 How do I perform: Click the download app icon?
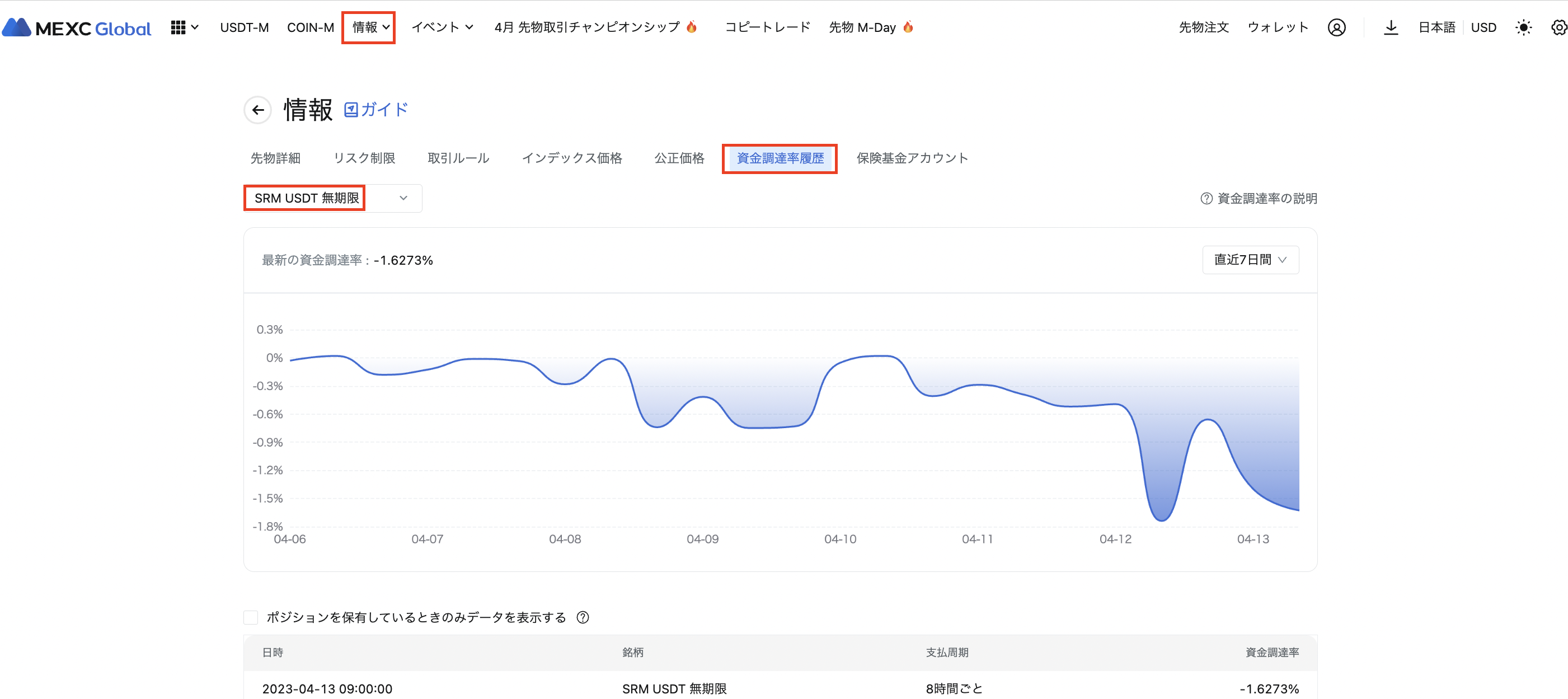tap(1391, 27)
